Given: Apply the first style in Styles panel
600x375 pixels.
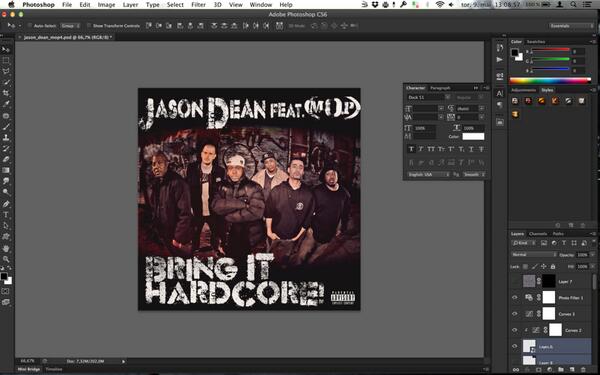Looking at the screenshot, I should click(x=515, y=101).
